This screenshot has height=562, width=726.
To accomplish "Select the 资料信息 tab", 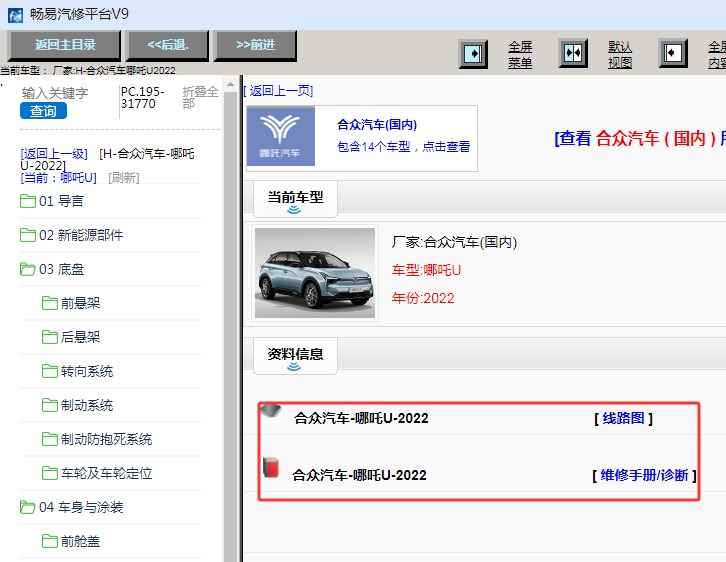I will tap(295, 356).
